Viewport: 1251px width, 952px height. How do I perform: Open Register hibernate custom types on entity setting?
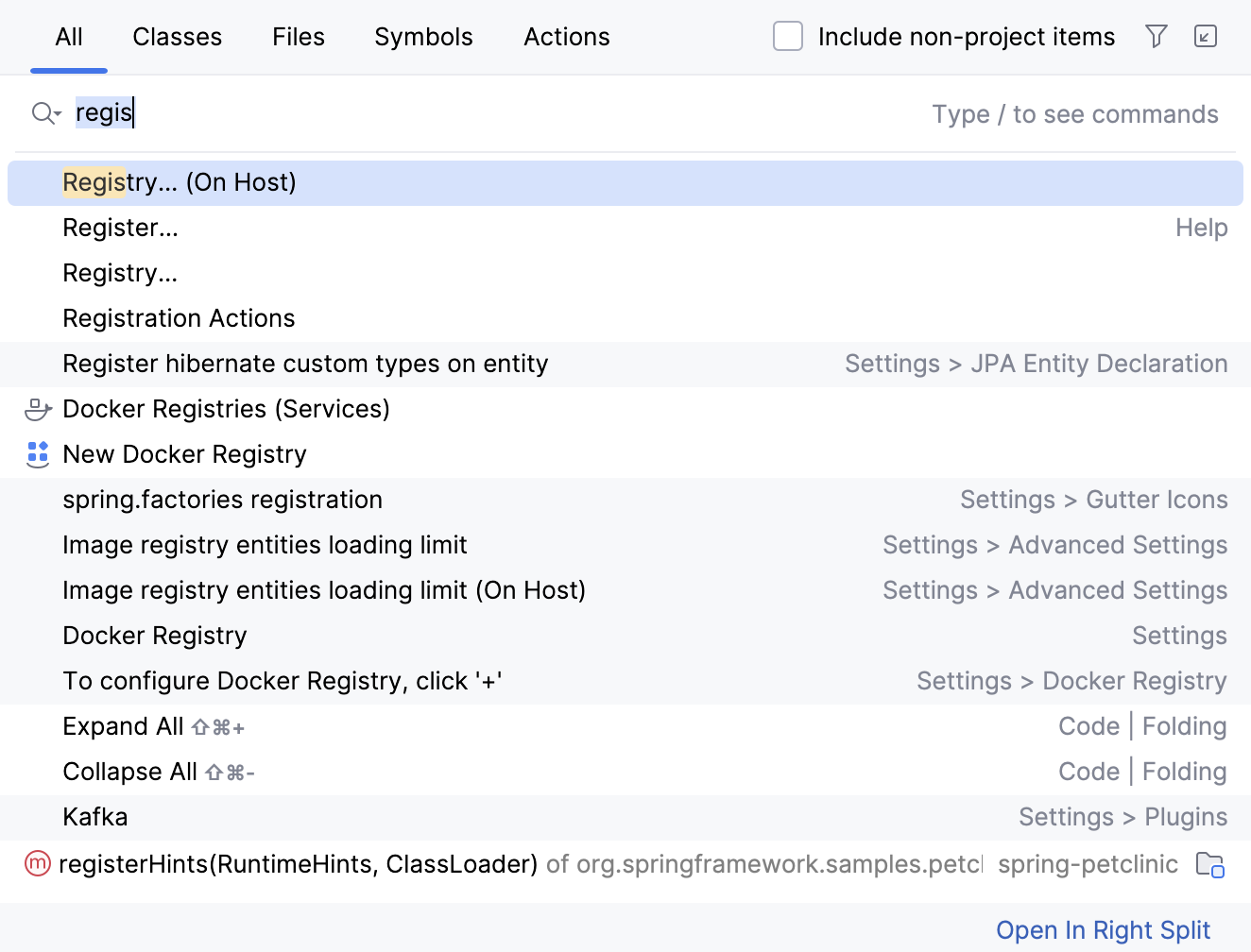[x=305, y=364]
